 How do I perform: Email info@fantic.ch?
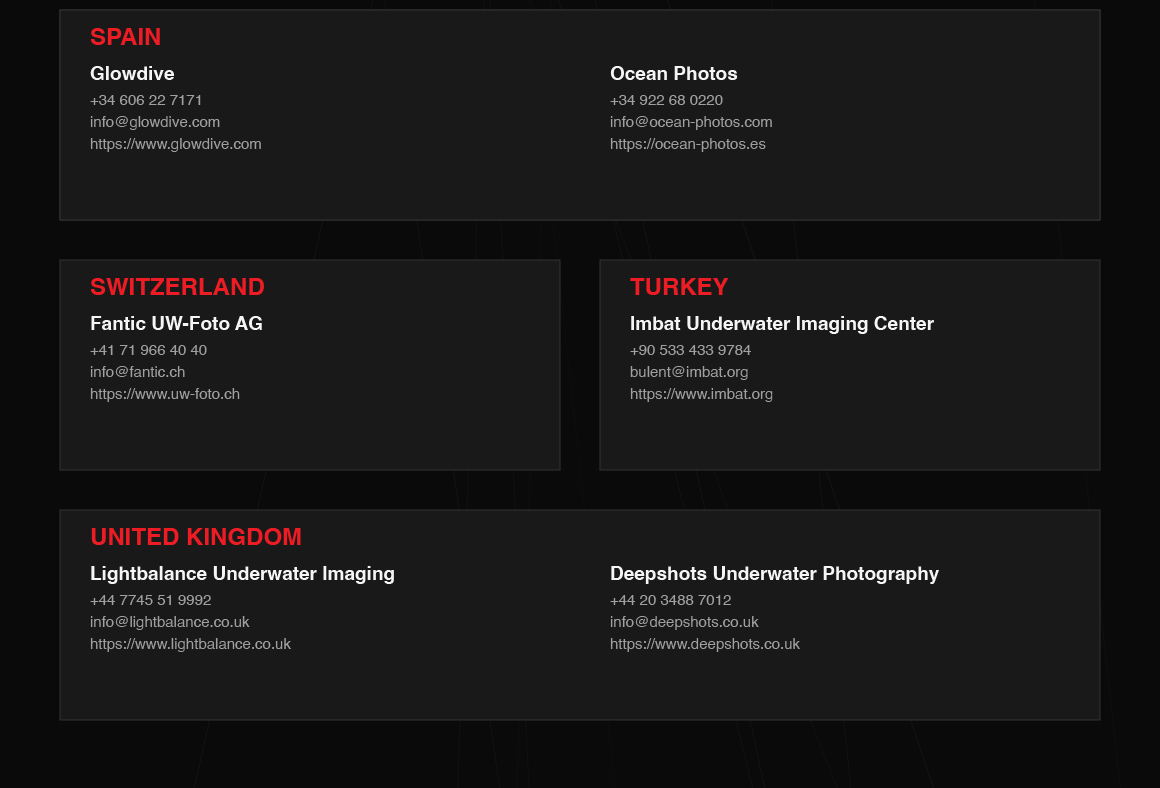(x=138, y=372)
